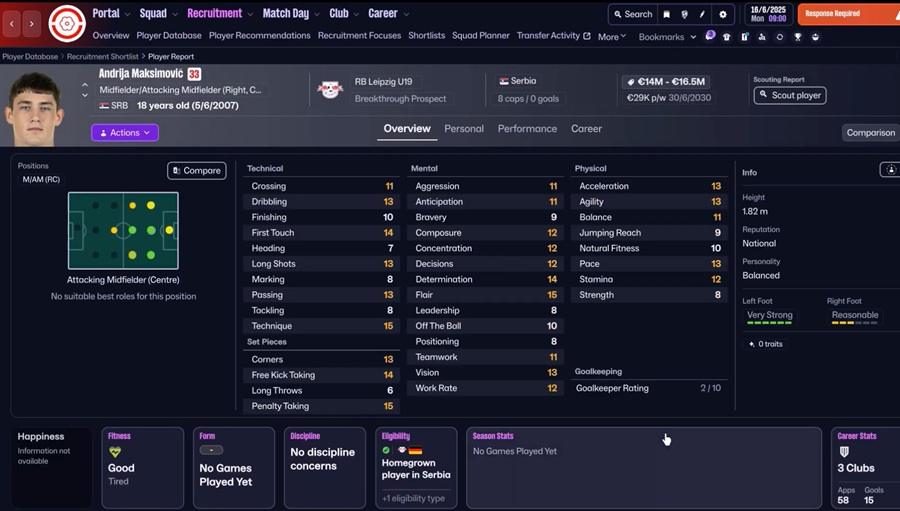Expand the More submenu dropdown
Screen dimensions: 900x511
pyautogui.click(x=612, y=37)
